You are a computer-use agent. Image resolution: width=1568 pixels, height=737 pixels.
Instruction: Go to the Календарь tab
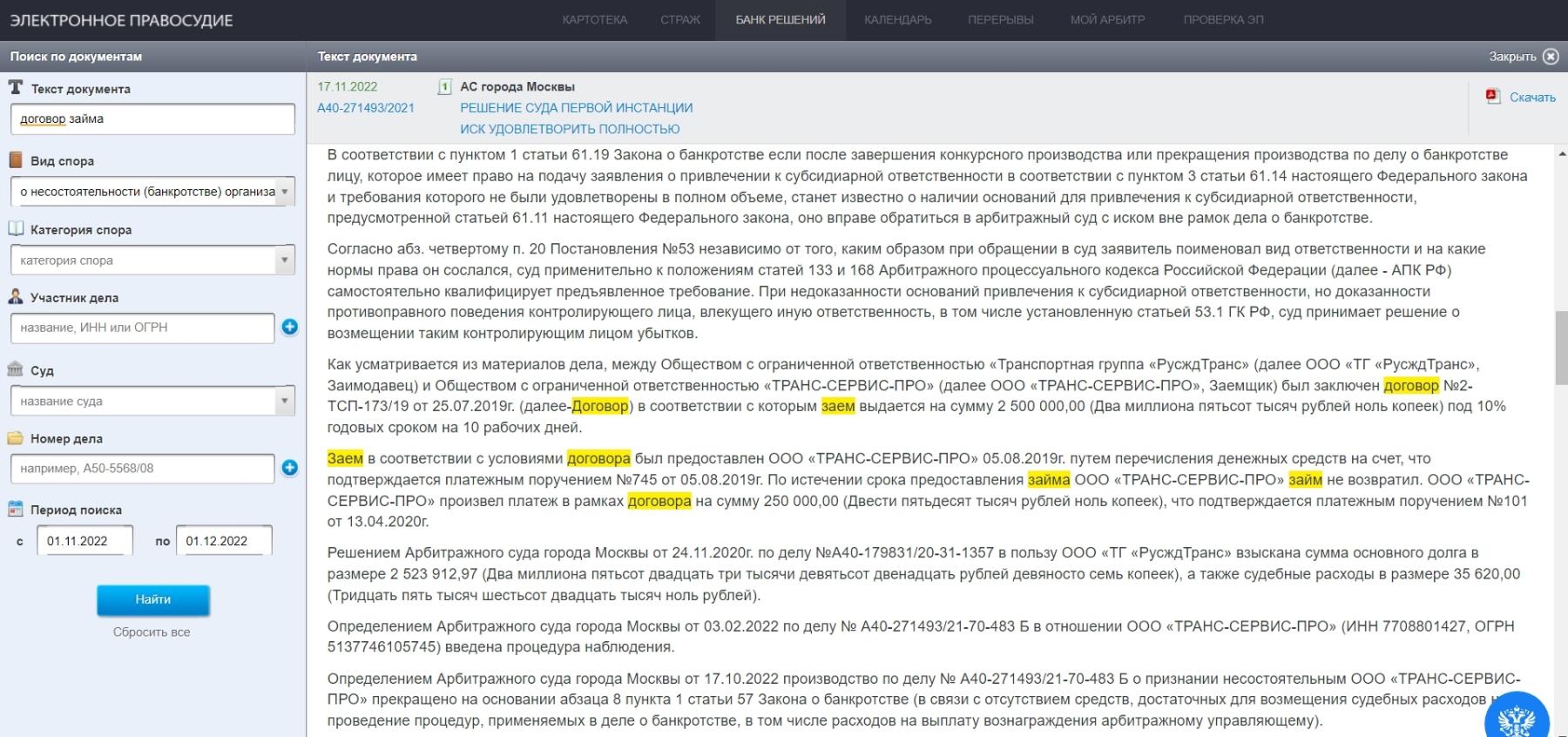coord(898,19)
